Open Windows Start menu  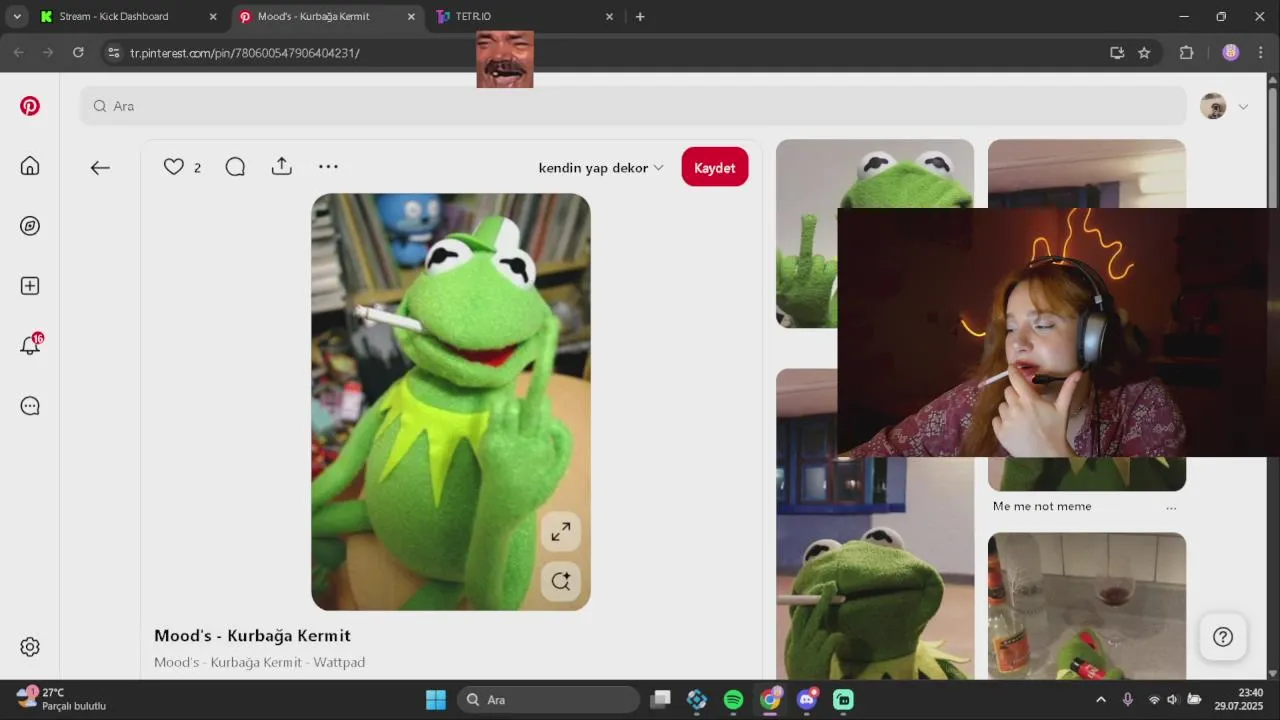pyautogui.click(x=436, y=700)
